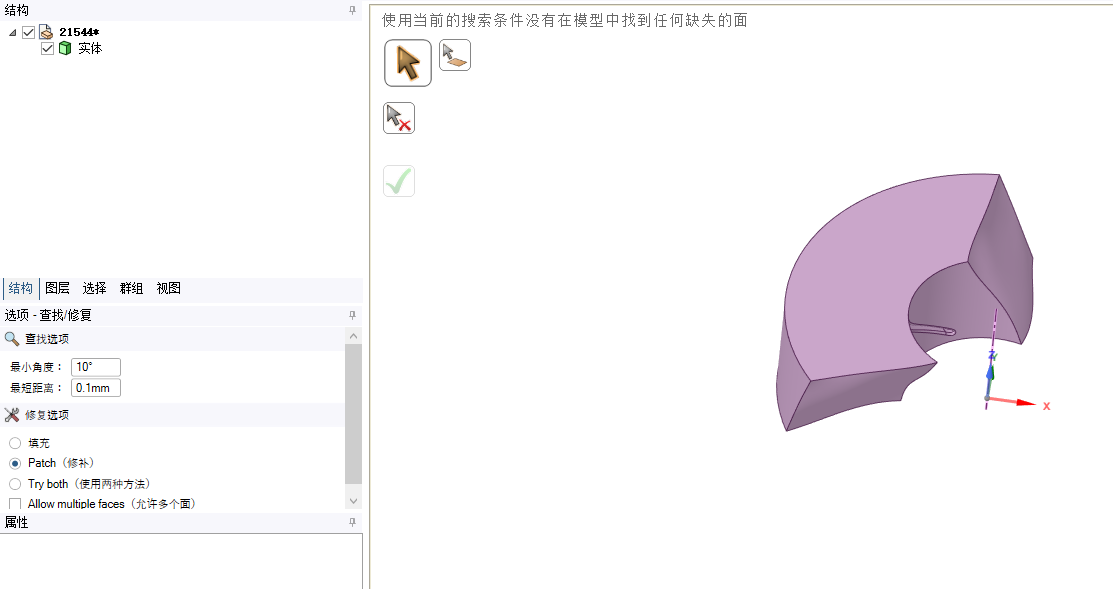Click the 最小角度 input field
1113x589 pixels.
click(x=96, y=367)
